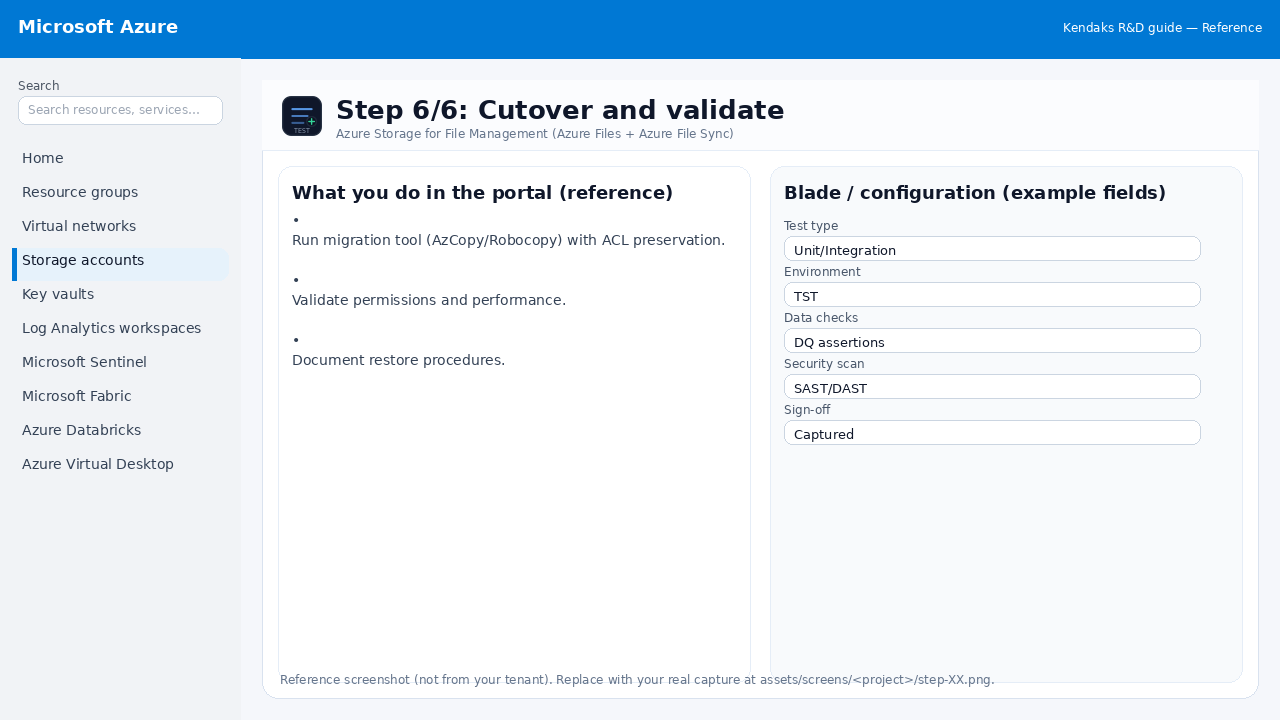The width and height of the screenshot is (1280, 720).
Task: Click the Environment field showing TST
Action: click(992, 294)
